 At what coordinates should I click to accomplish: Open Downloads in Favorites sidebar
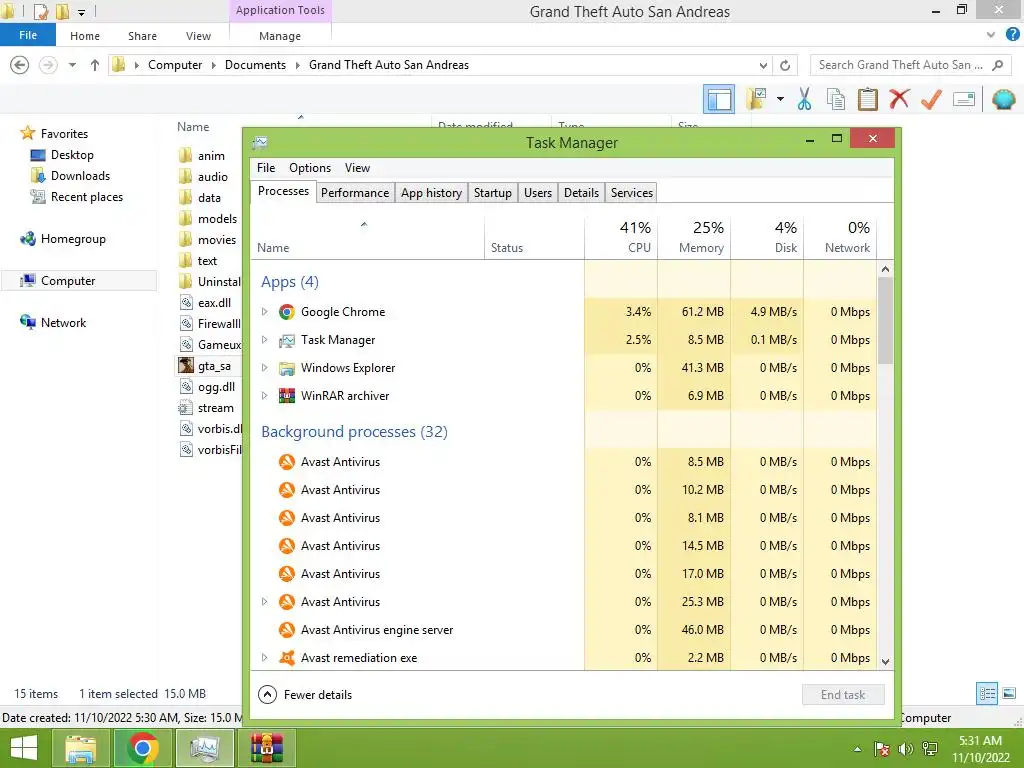pos(71,176)
